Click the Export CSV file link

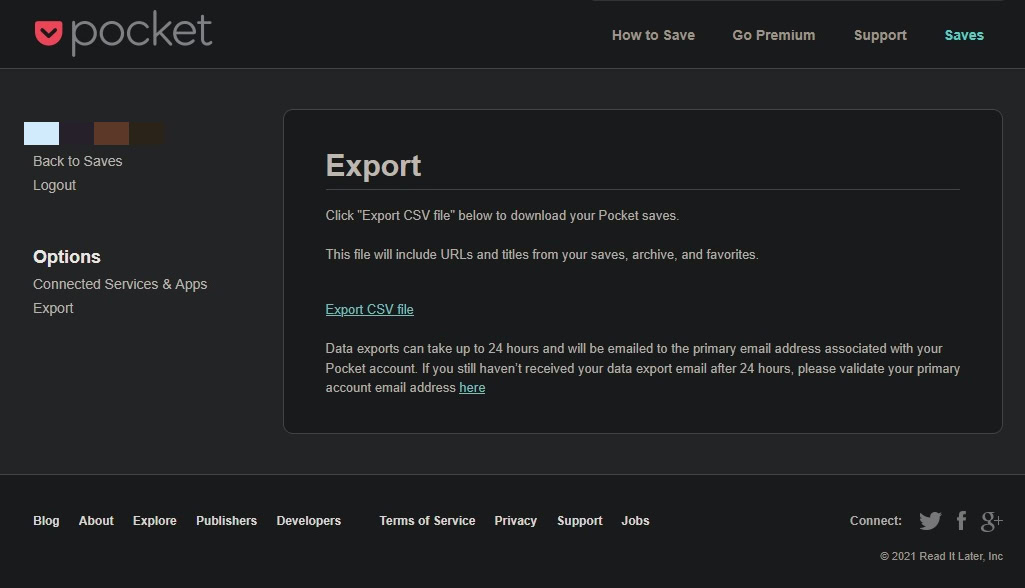click(369, 310)
